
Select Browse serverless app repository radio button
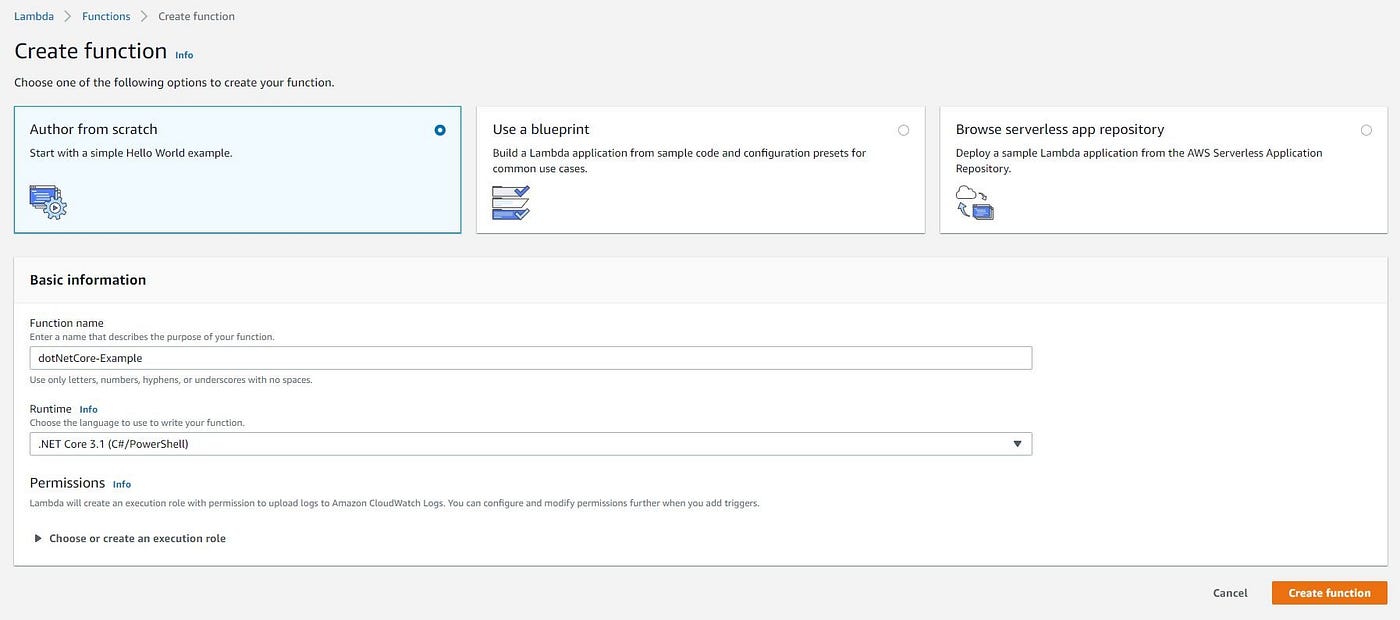click(1366, 130)
